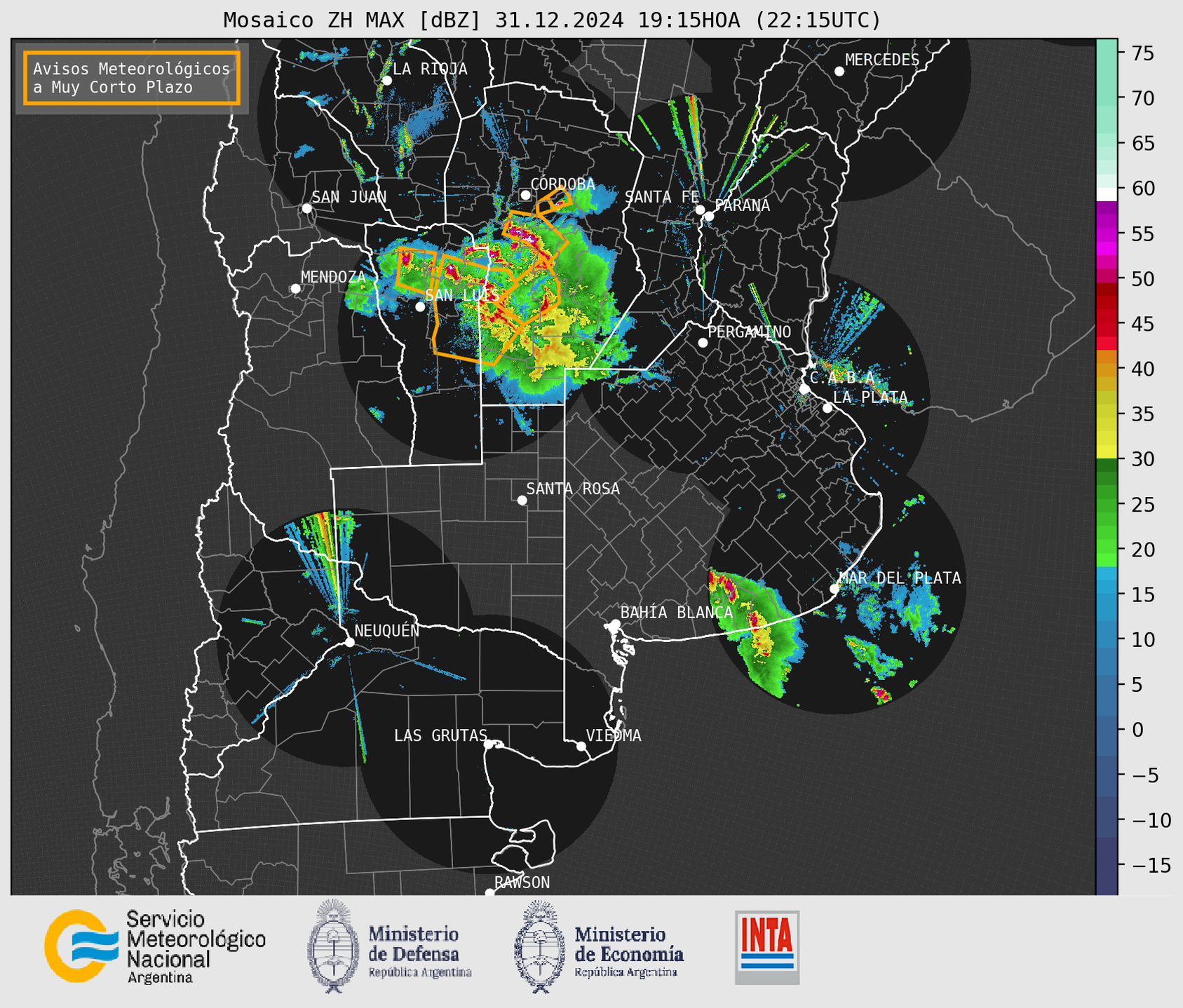1183x1008 pixels.
Task: Click the INTA logo
Action: [767, 947]
